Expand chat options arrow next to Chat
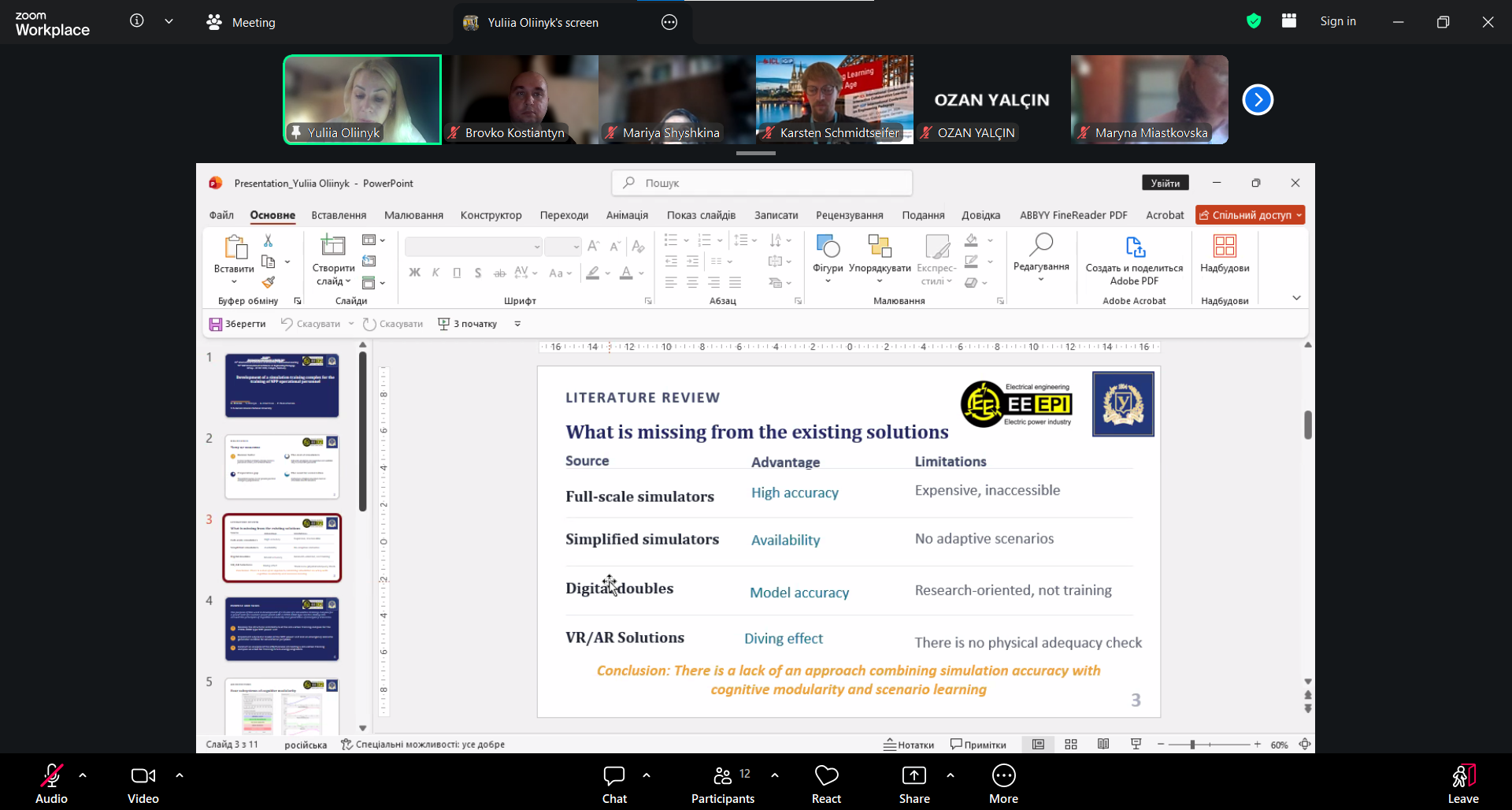 click(647, 775)
